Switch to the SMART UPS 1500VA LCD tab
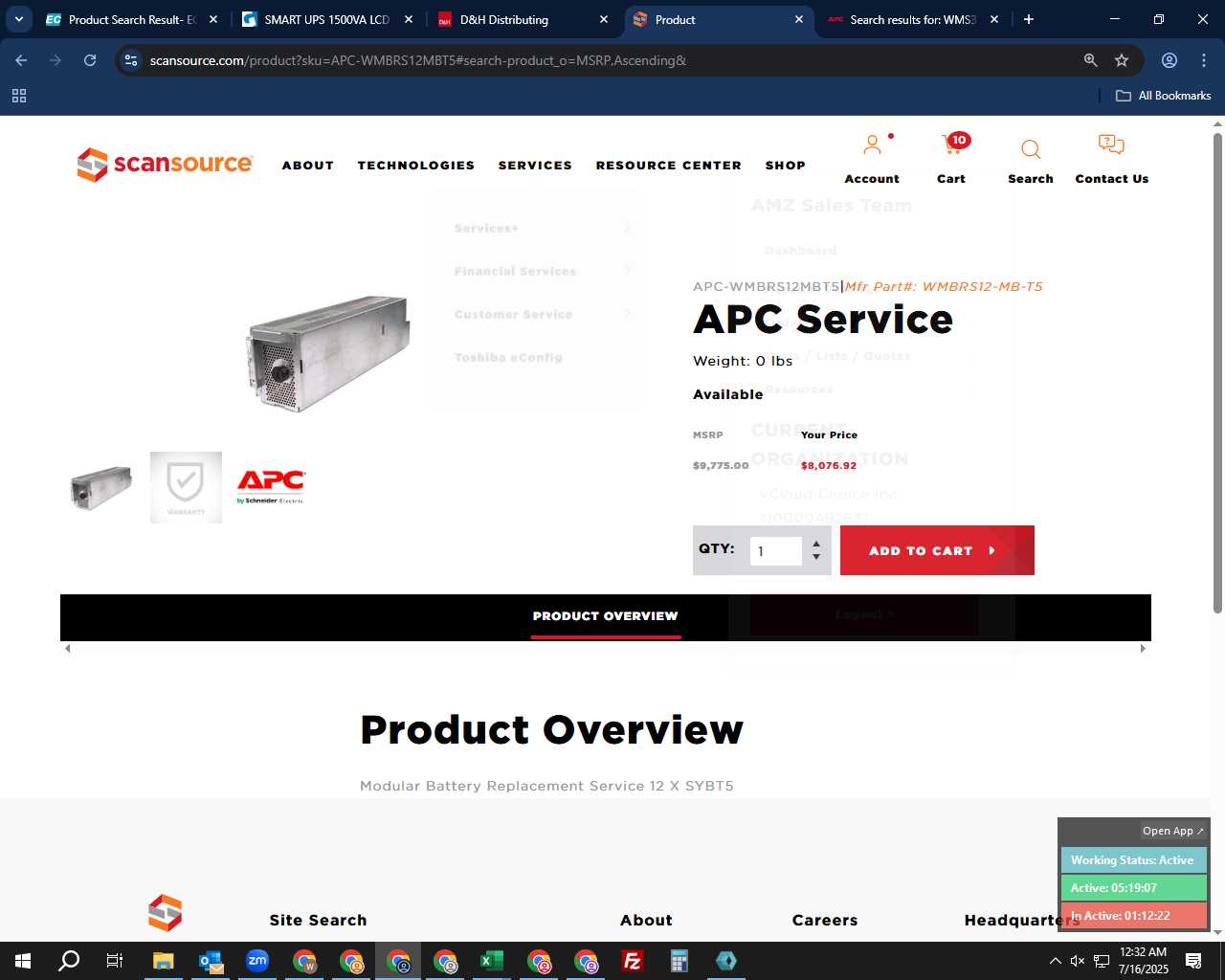Screen dimensions: 1225x980 [x=327, y=19]
